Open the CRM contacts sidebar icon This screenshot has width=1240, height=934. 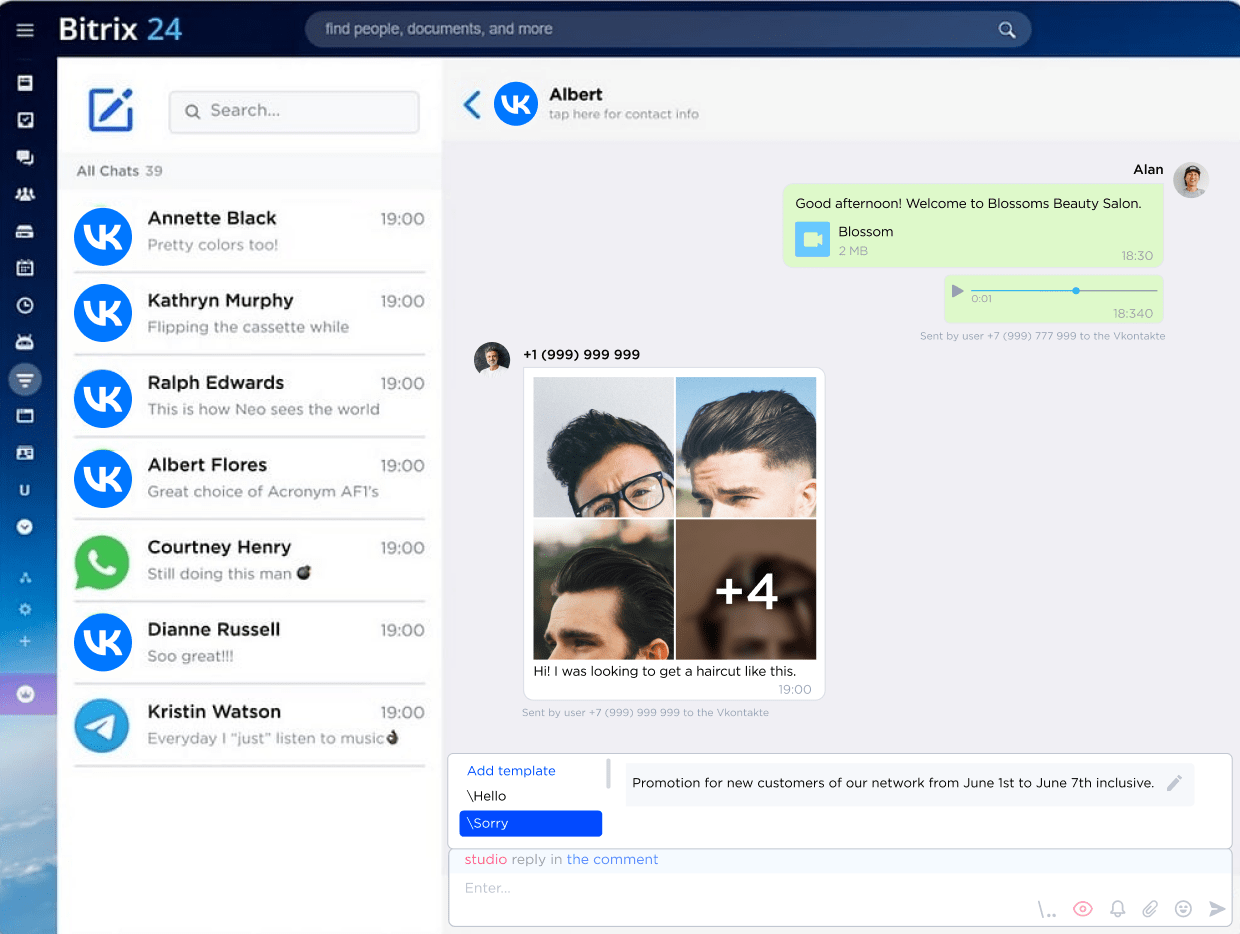click(27, 453)
